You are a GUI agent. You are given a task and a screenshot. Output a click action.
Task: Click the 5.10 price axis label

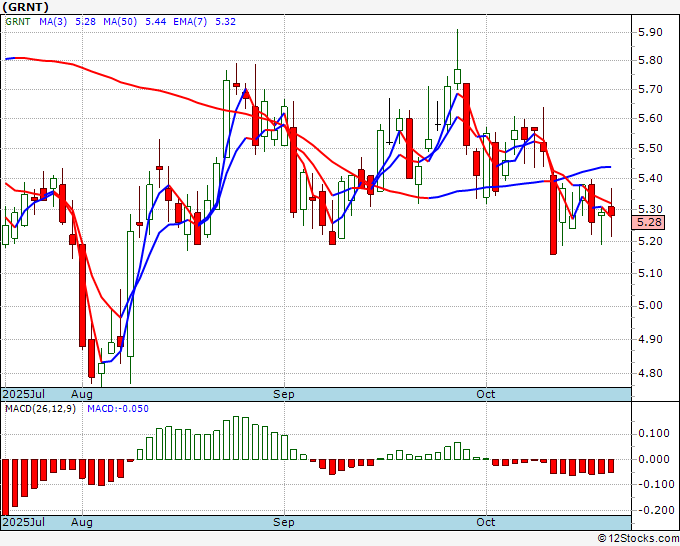tap(650, 273)
